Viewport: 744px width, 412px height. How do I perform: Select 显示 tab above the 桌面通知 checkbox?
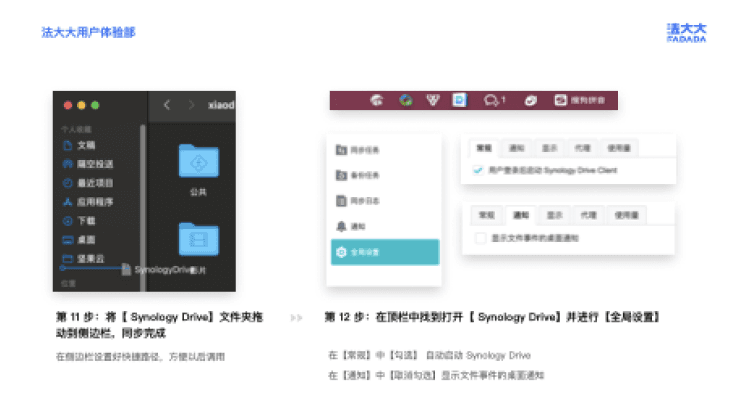[x=554, y=215]
